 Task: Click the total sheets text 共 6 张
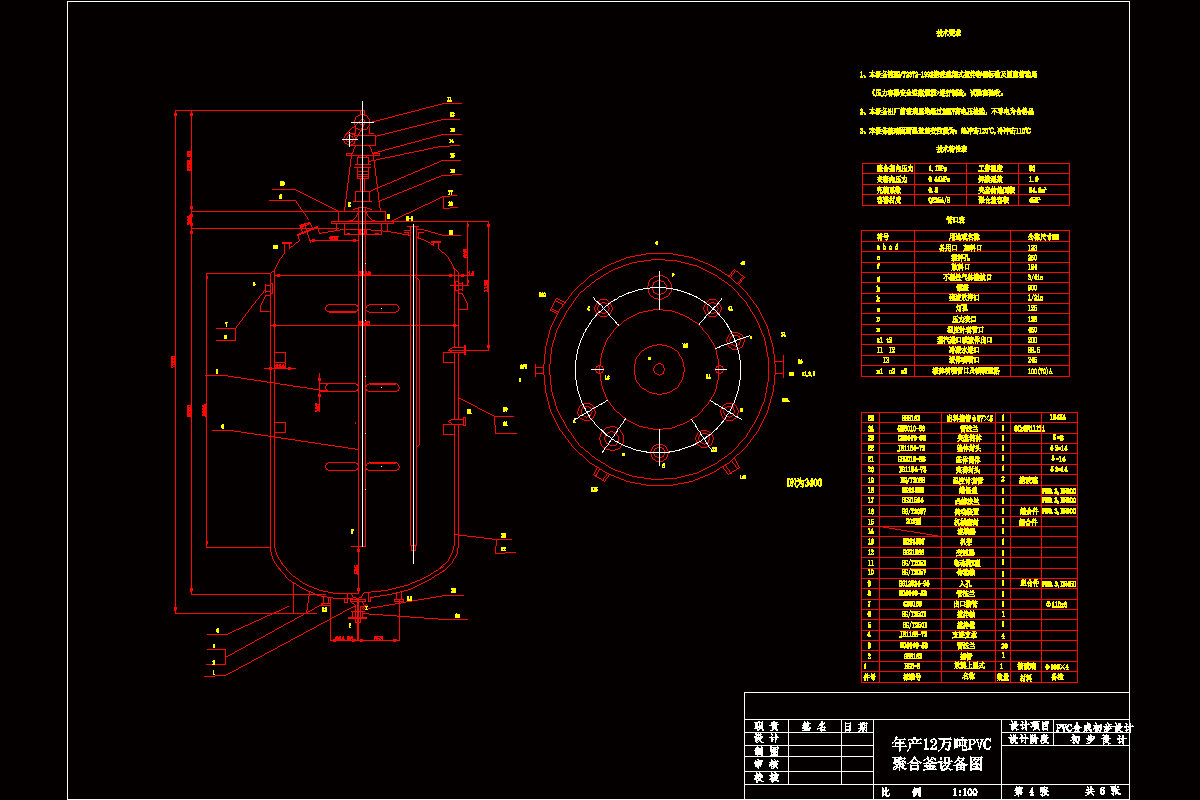[1104, 791]
